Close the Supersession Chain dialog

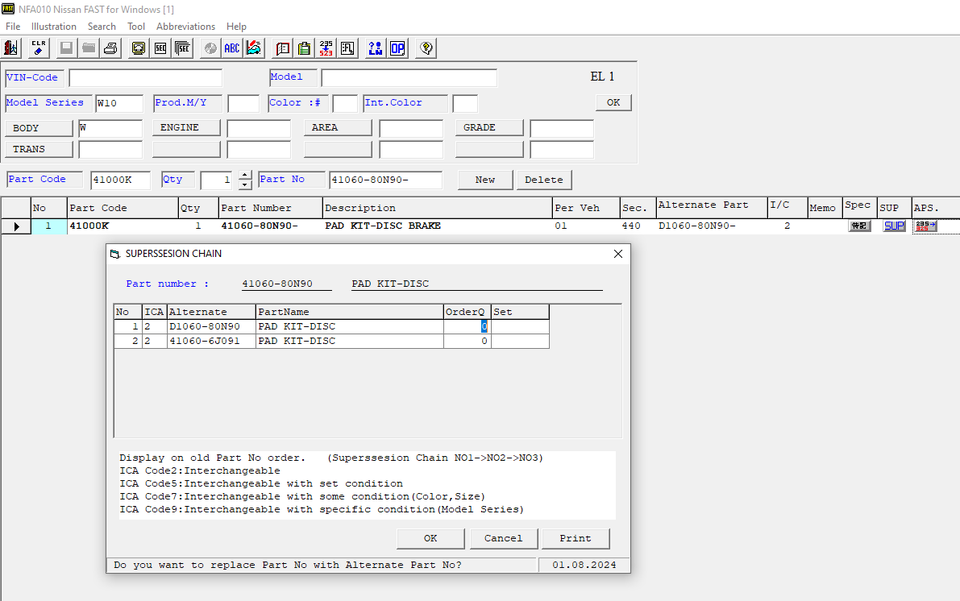pyautogui.click(x=617, y=254)
